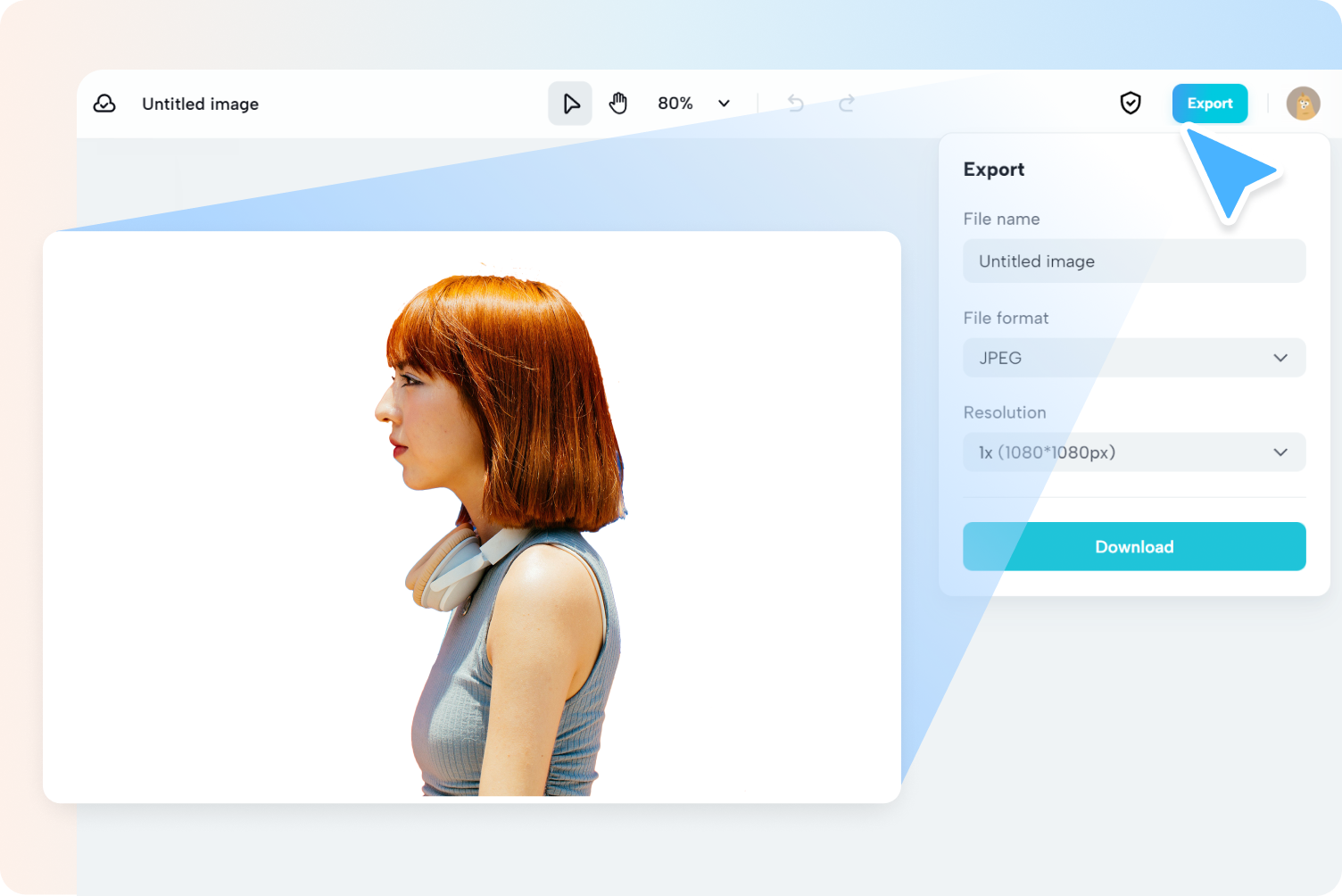The image size is (1342, 896).
Task: Activate the hand pan tool
Action: click(x=618, y=104)
